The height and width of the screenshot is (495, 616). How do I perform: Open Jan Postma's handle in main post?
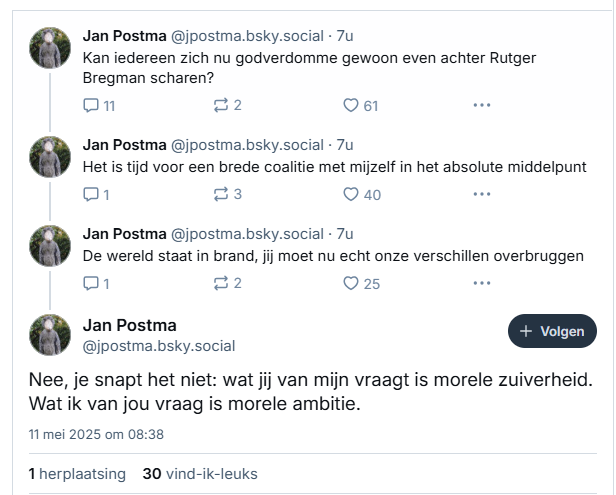click(159, 346)
